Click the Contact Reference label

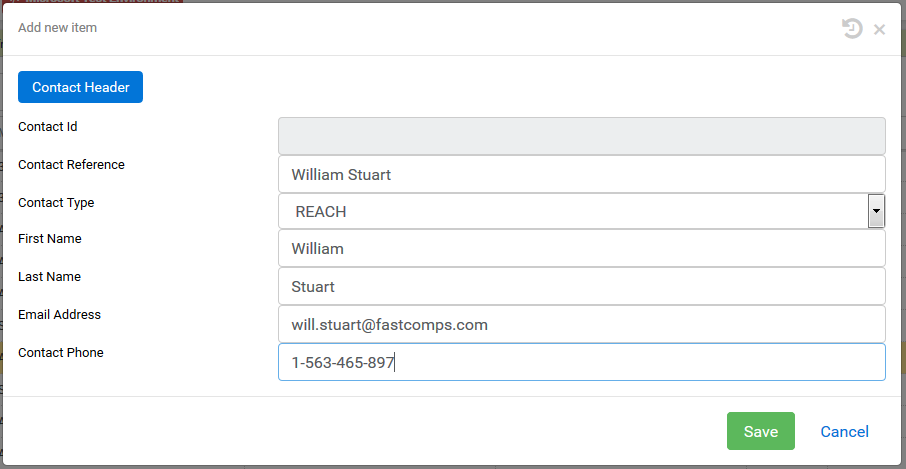71,165
